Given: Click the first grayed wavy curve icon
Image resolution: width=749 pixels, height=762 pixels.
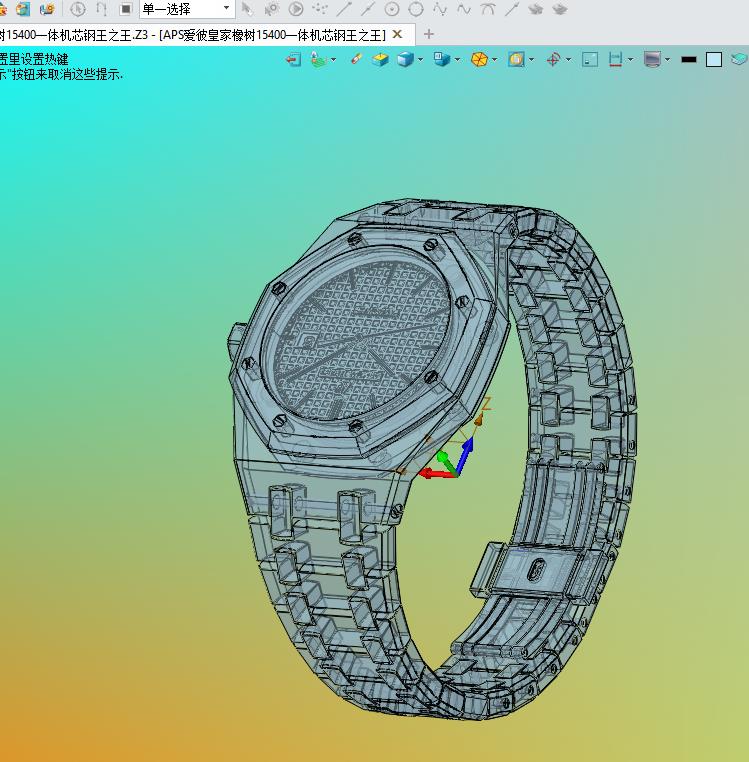Looking at the screenshot, I should [440, 9].
